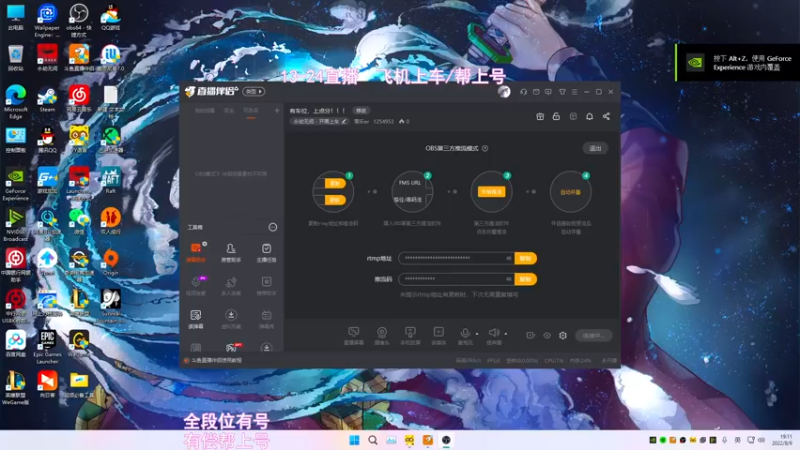Click the edit button beside stream title

point(361,111)
